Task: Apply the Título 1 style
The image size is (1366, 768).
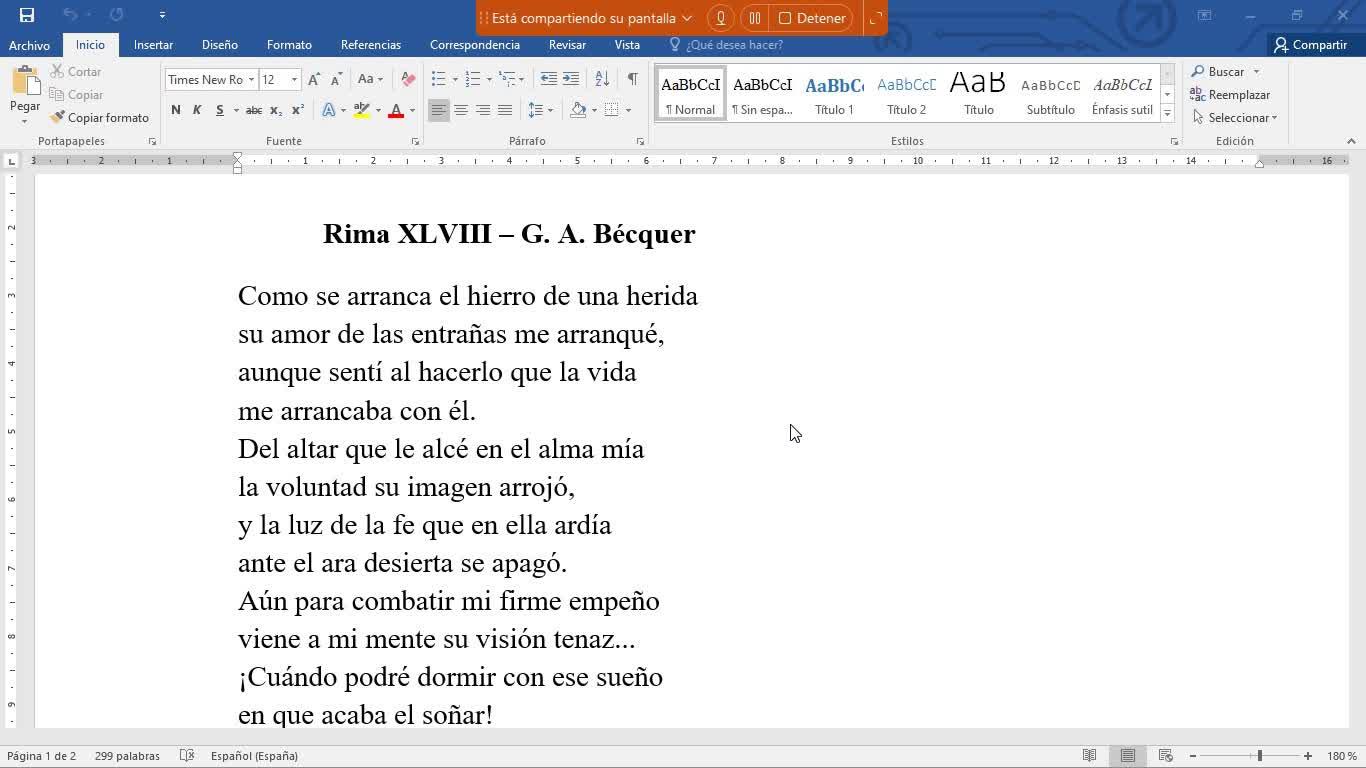Action: (x=834, y=95)
